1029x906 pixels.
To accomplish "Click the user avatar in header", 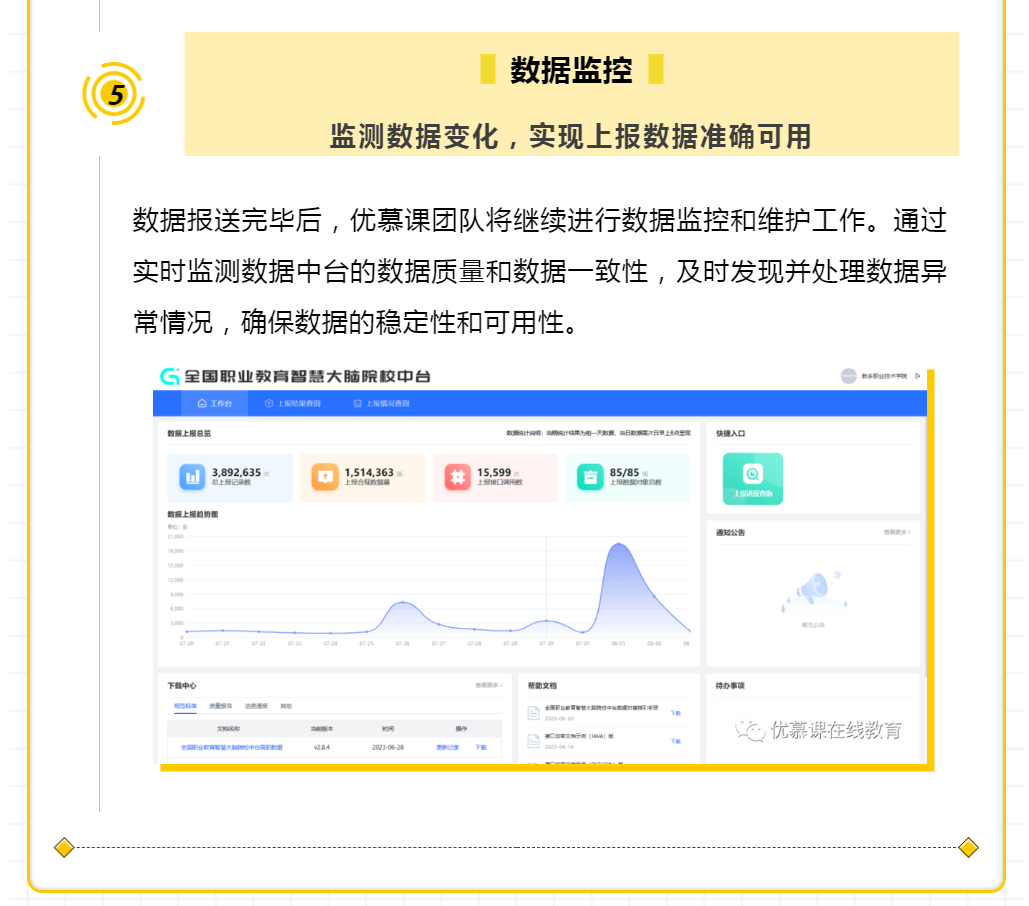I will point(848,376).
